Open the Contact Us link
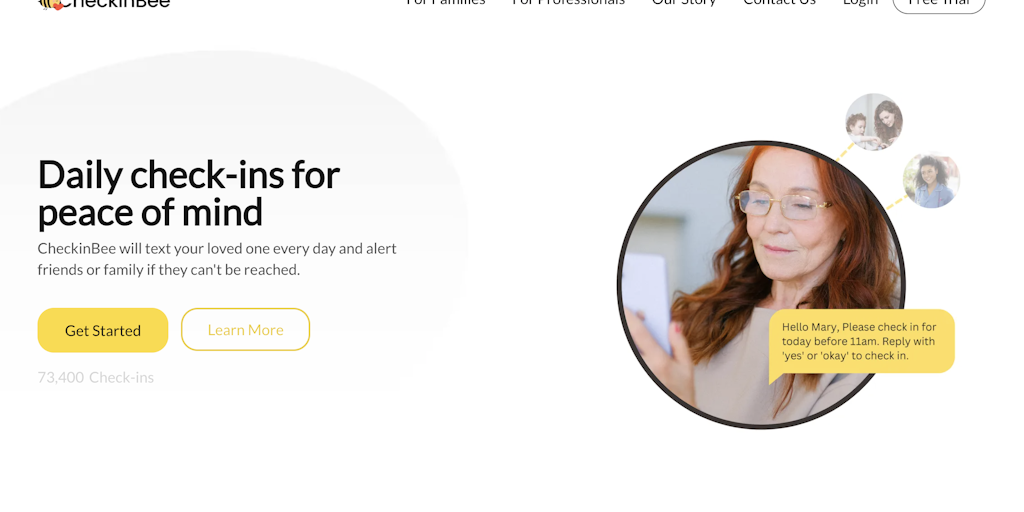Viewport: 1024px width, 512px height. tap(779, 2)
